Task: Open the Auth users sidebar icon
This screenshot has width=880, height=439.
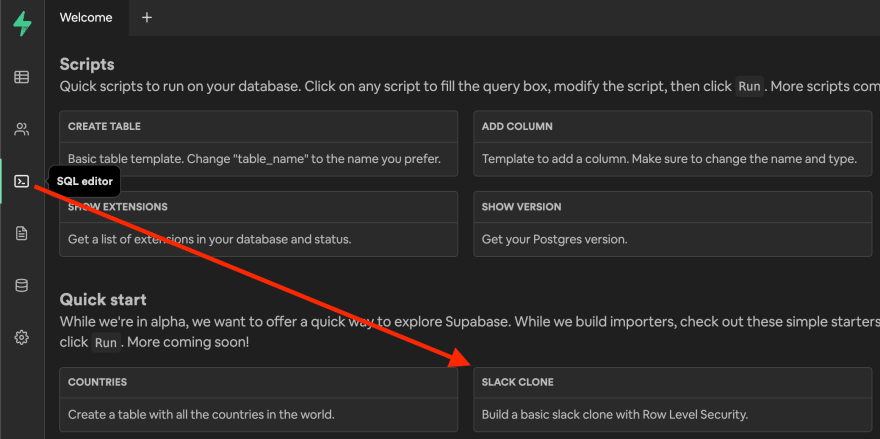Action: tap(21, 130)
